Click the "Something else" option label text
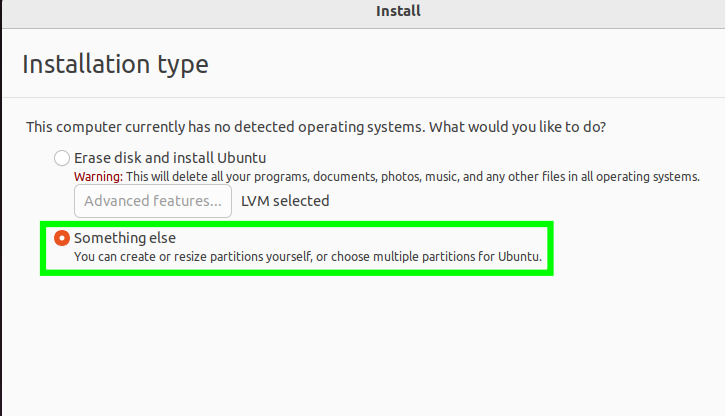This screenshot has width=725, height=416. [x=122, y=238]
